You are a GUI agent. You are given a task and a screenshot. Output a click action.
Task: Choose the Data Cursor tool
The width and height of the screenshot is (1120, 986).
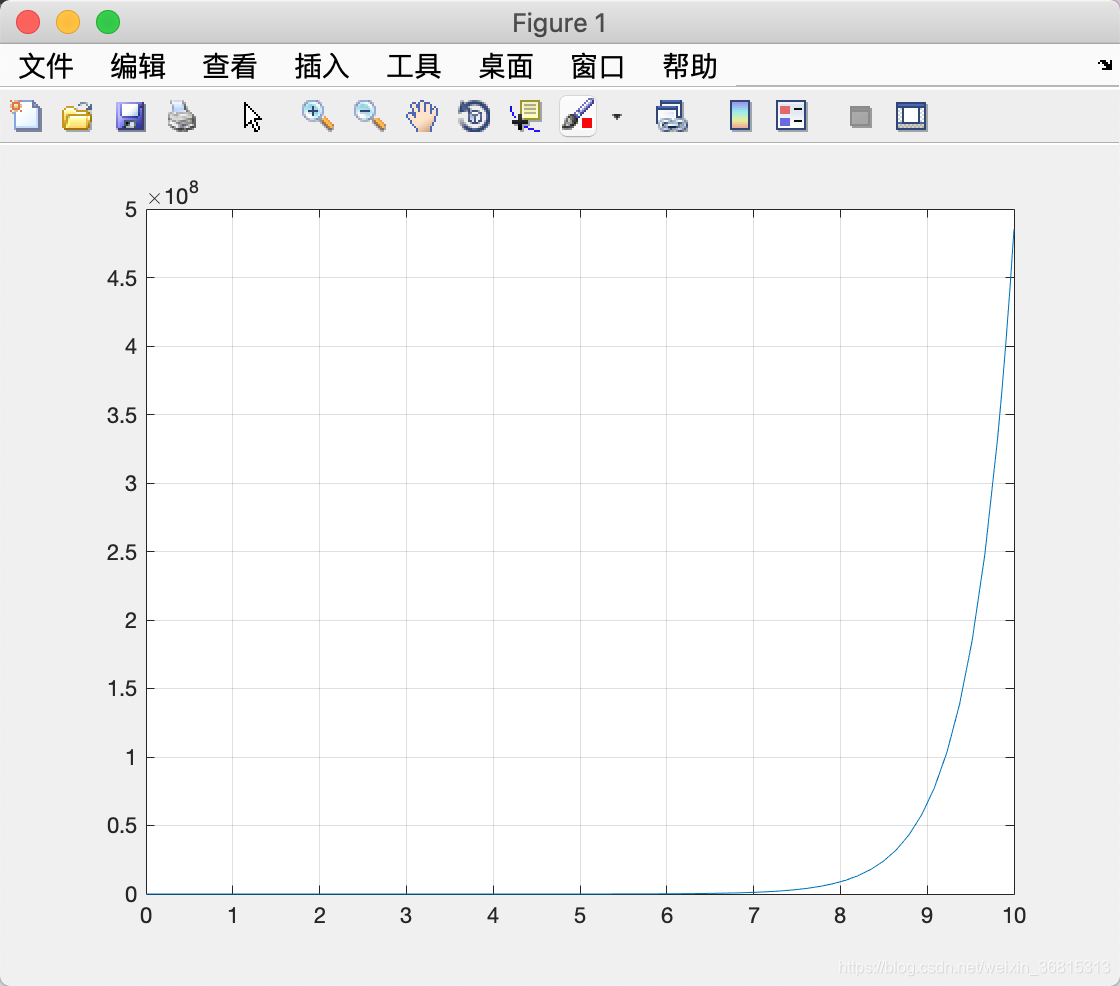(x=526, y=116)
